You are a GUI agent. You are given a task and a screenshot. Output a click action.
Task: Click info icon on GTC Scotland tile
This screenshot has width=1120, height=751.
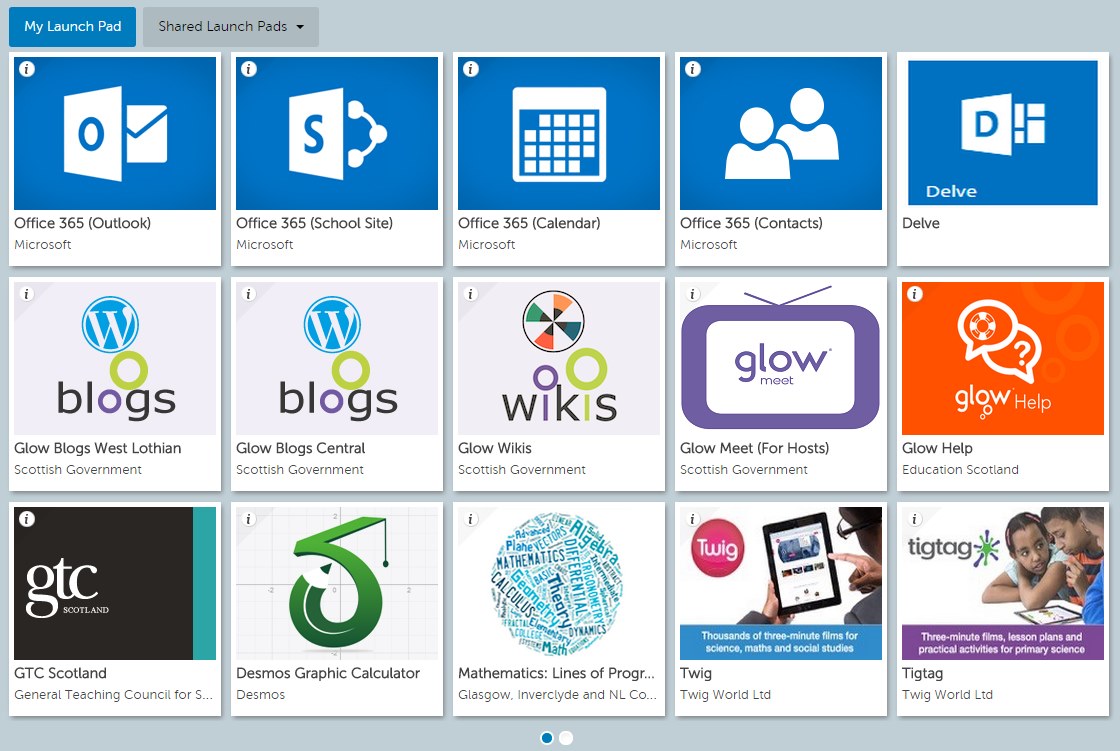pyautogui.click(x=27, y=519)
